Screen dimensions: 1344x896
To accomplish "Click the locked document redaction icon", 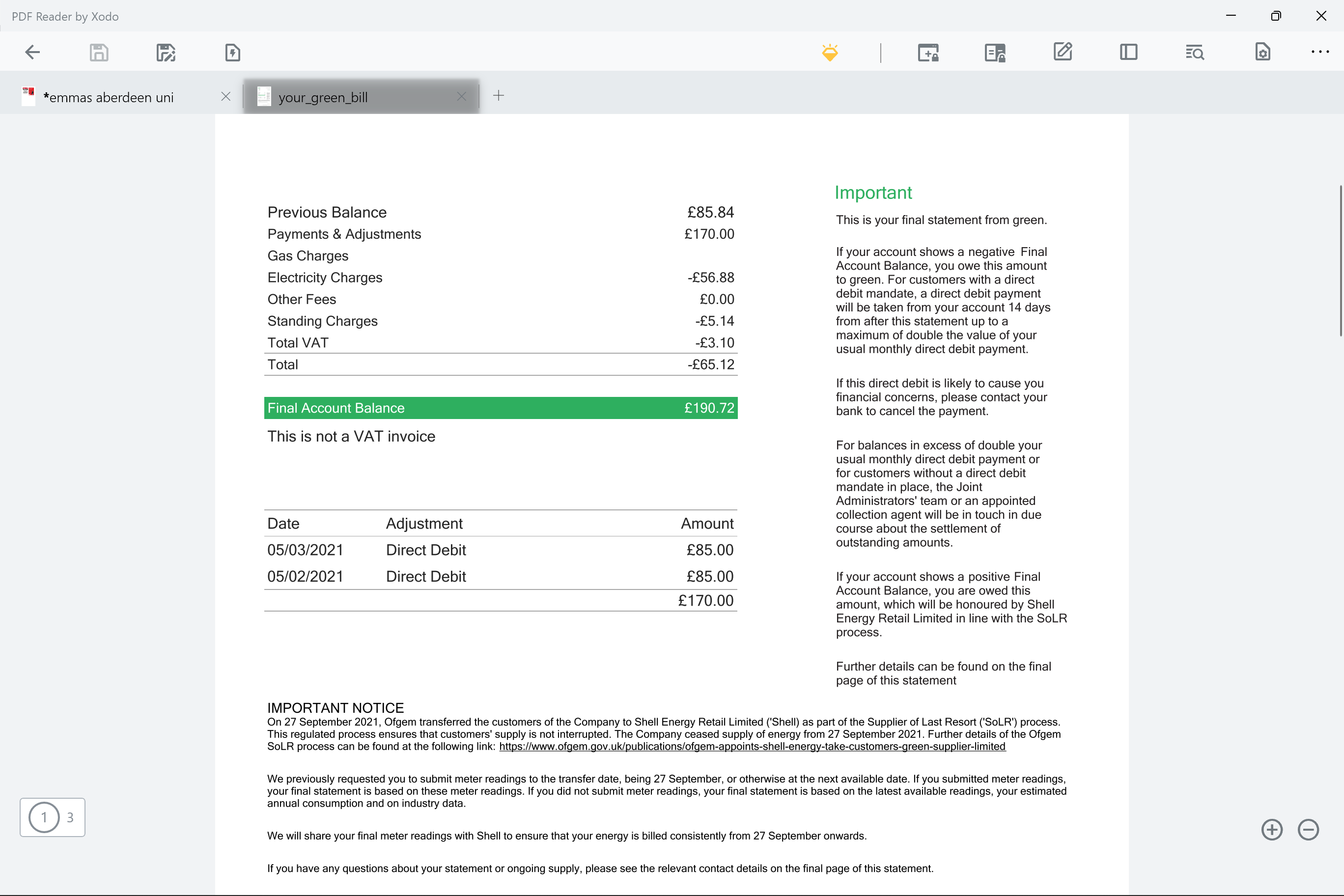I will 995,53.
